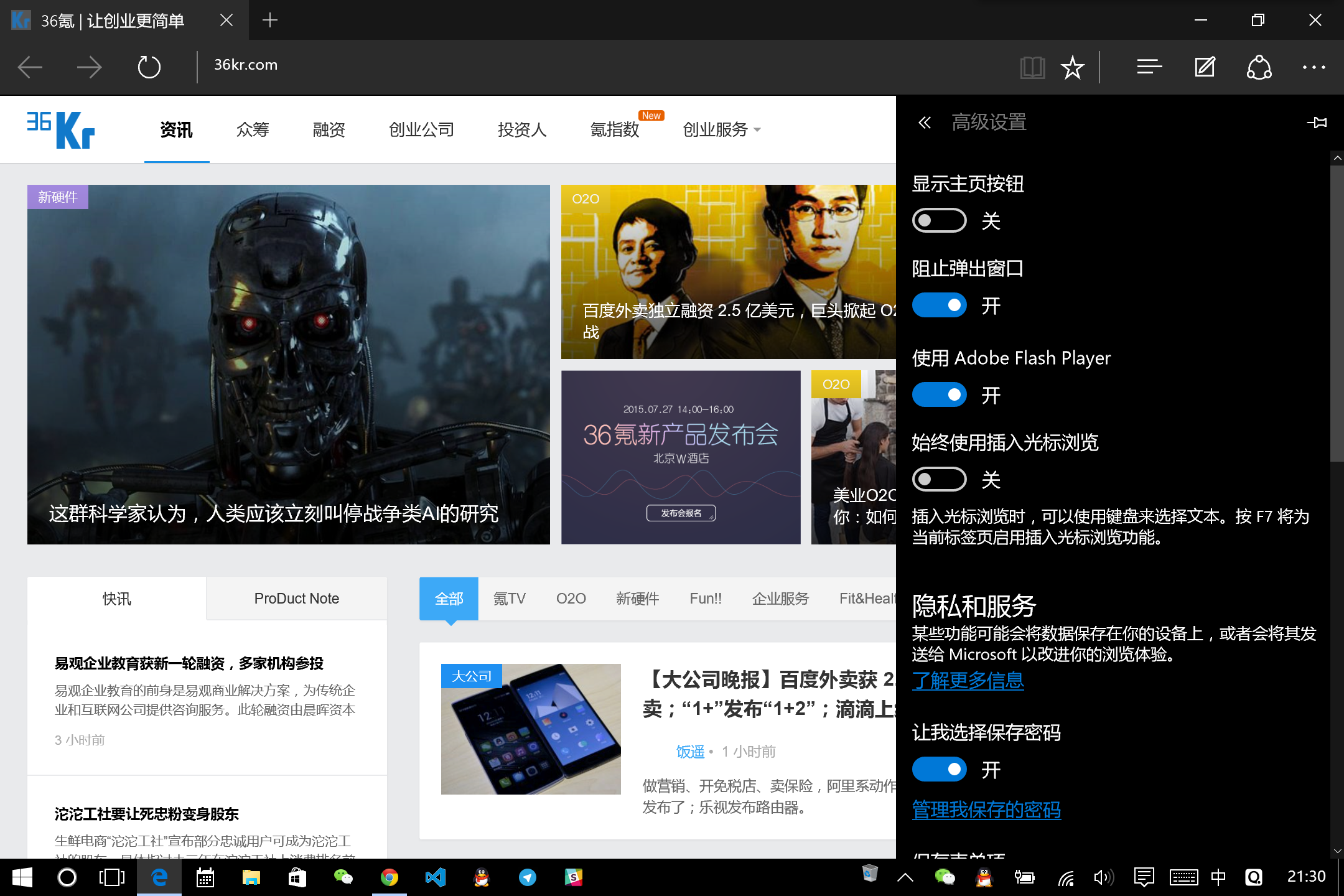Open 沱沱工社要让死忠粉变身股东 headline

147,814
